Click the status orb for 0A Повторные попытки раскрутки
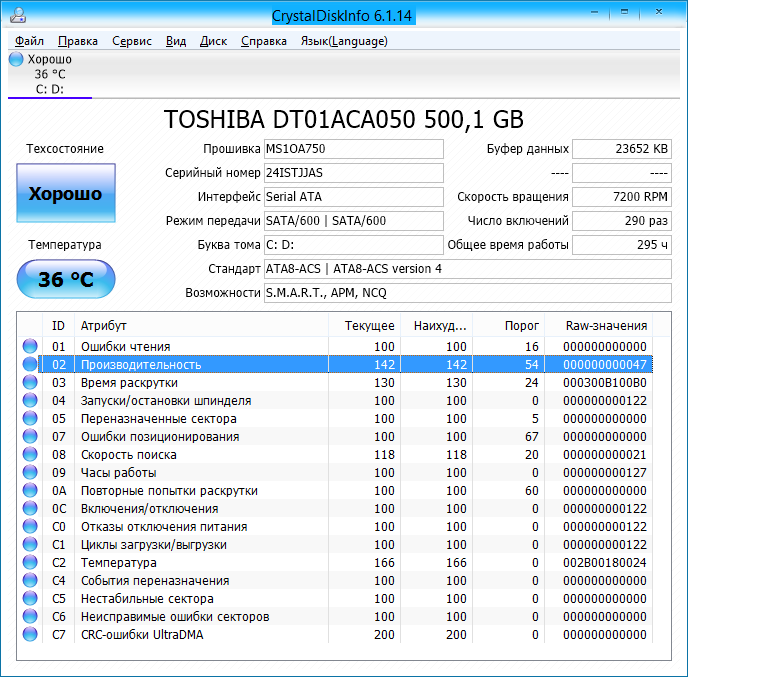The height and width of the screenshot is (677, 768). pyautogui.click(x=30, y=490)
